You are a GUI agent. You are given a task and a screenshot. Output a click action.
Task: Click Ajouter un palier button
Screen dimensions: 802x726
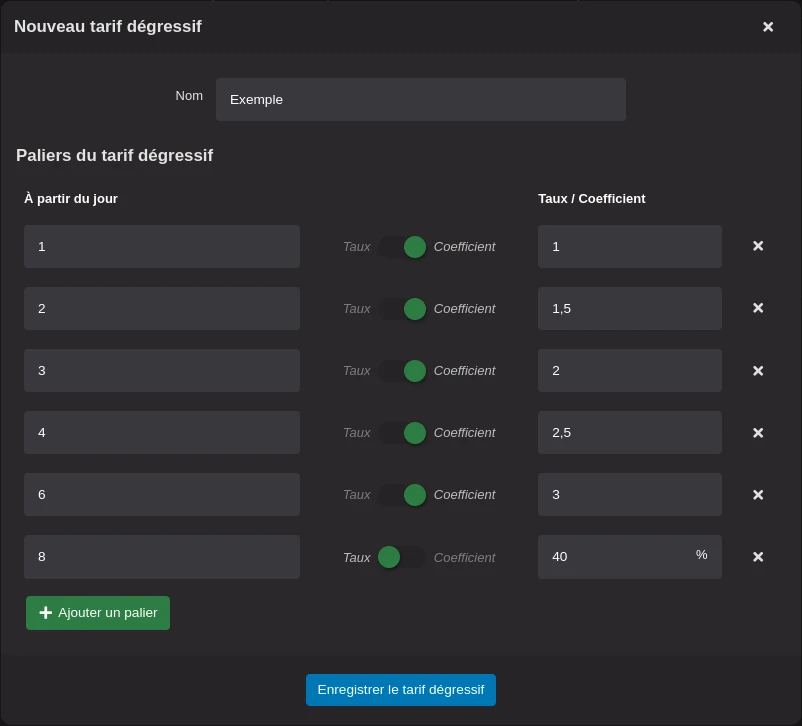coord(98,613)
